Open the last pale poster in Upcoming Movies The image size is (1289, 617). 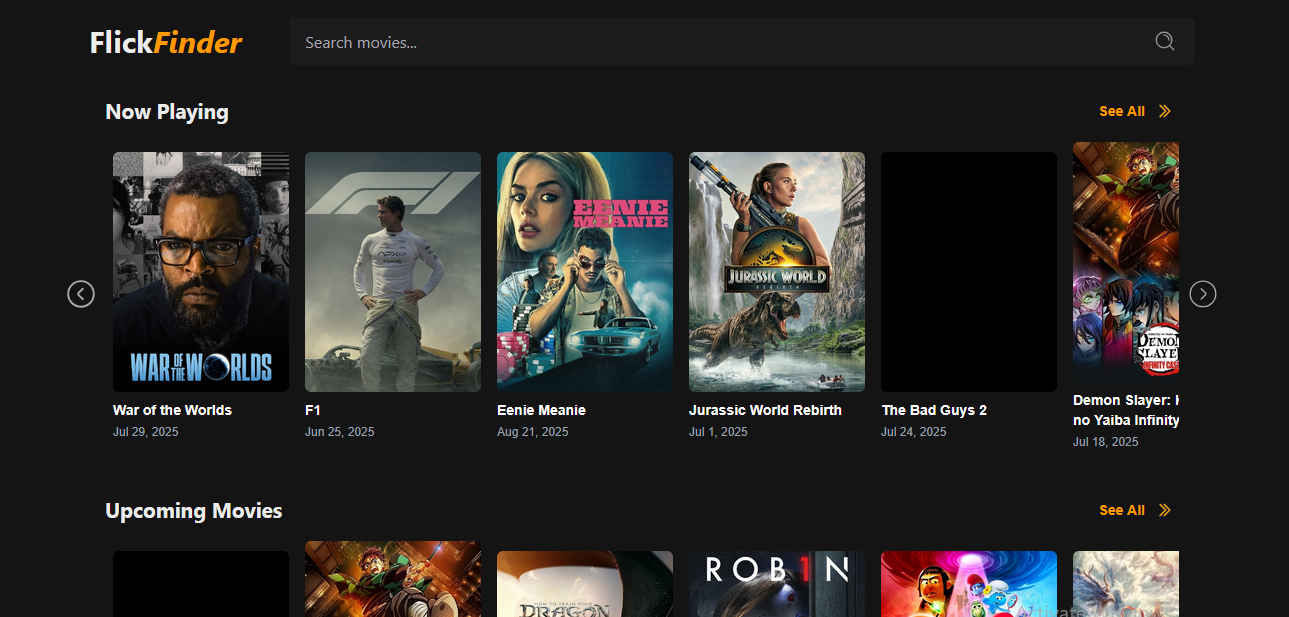(1126, 584)
